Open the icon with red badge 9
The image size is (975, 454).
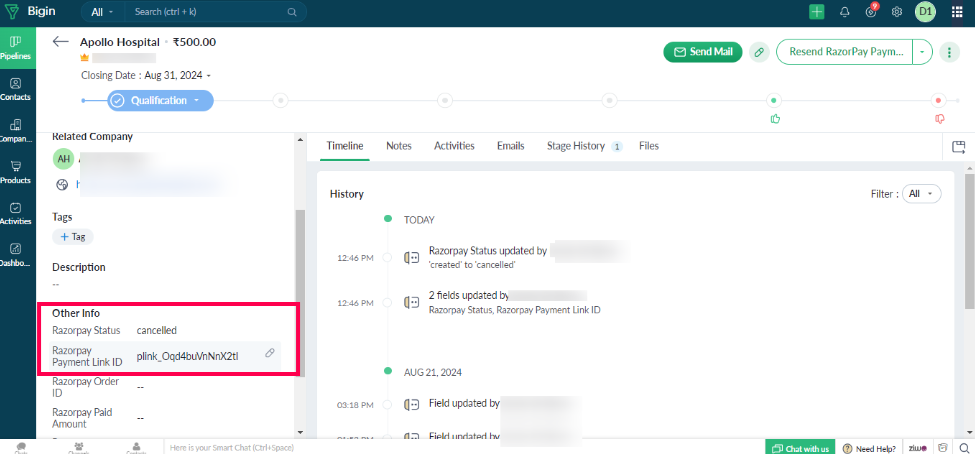tap(871, 11)
